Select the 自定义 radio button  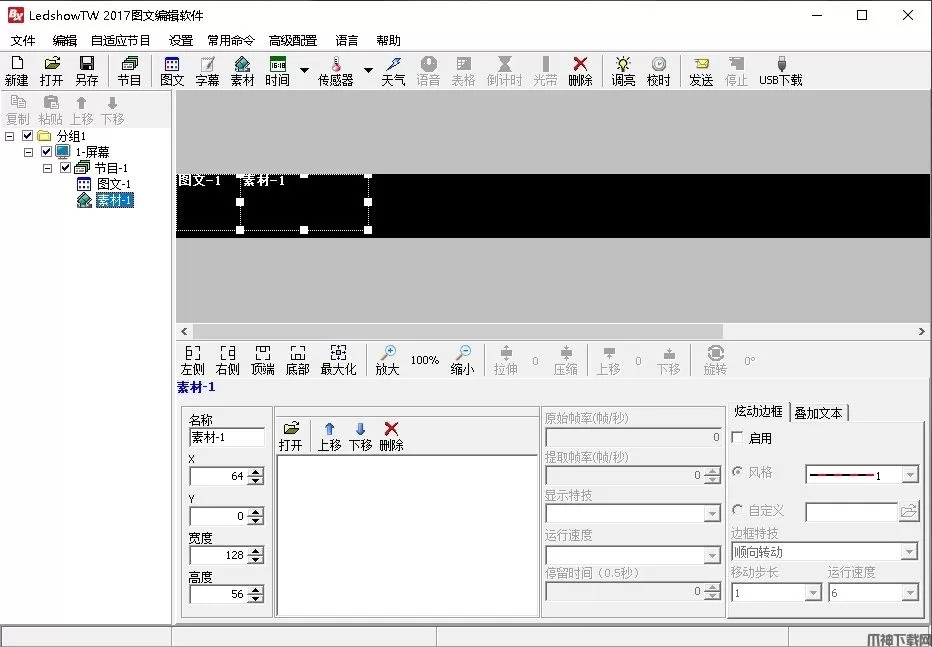click(x=738, y=510)
